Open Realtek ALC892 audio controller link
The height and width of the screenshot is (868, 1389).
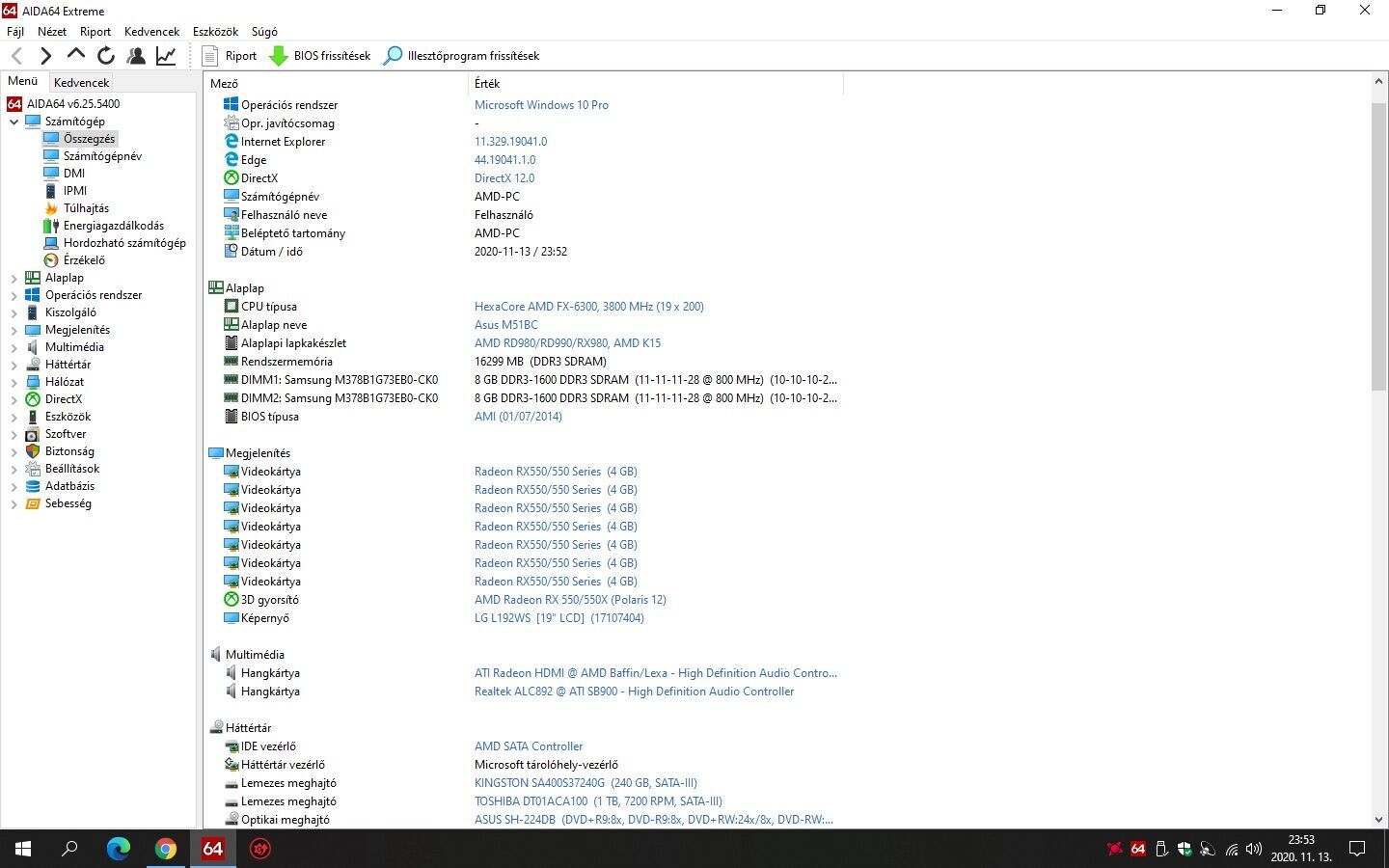pos(634,692)
